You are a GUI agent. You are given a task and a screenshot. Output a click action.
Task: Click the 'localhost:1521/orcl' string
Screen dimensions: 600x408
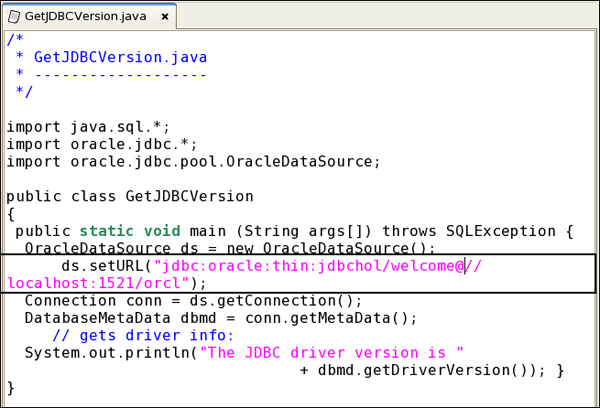[x=94, y=283]
